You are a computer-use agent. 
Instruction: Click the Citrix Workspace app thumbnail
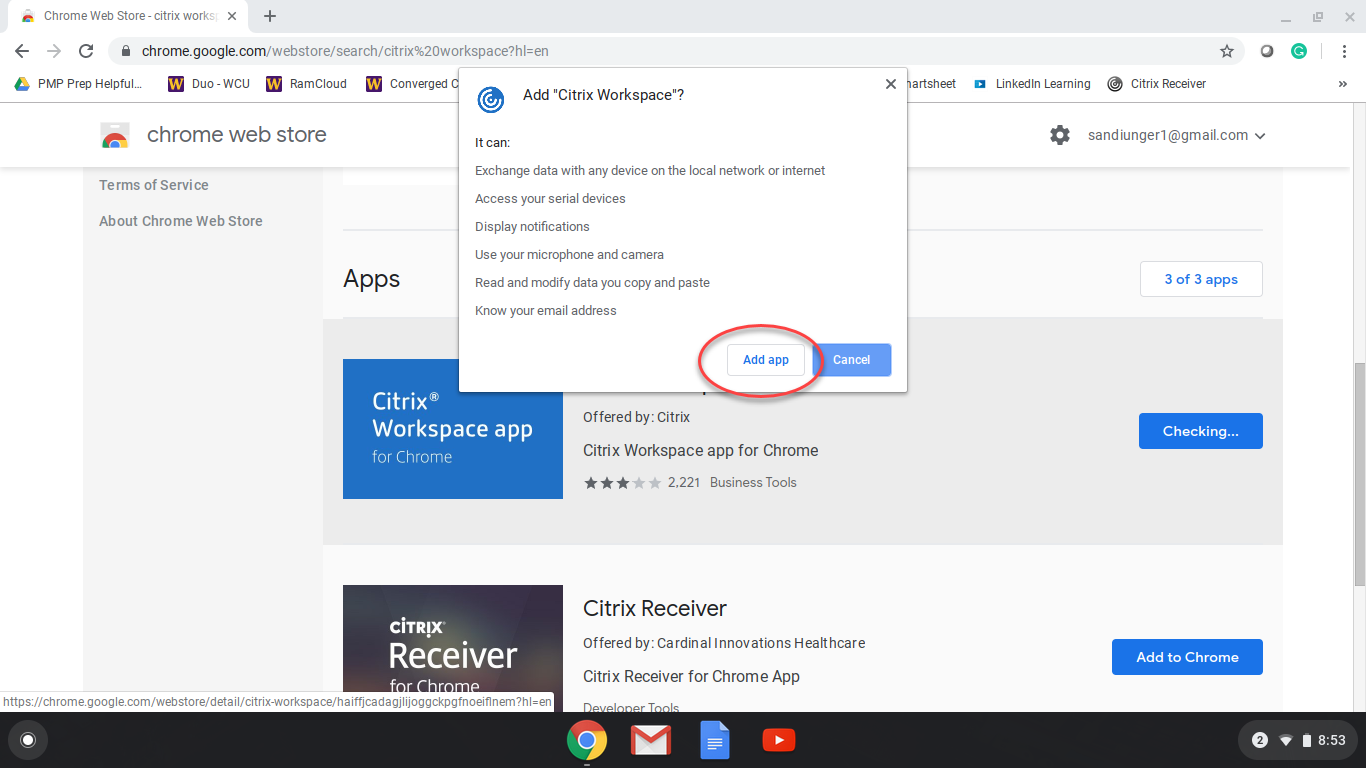tap(452, 429)
